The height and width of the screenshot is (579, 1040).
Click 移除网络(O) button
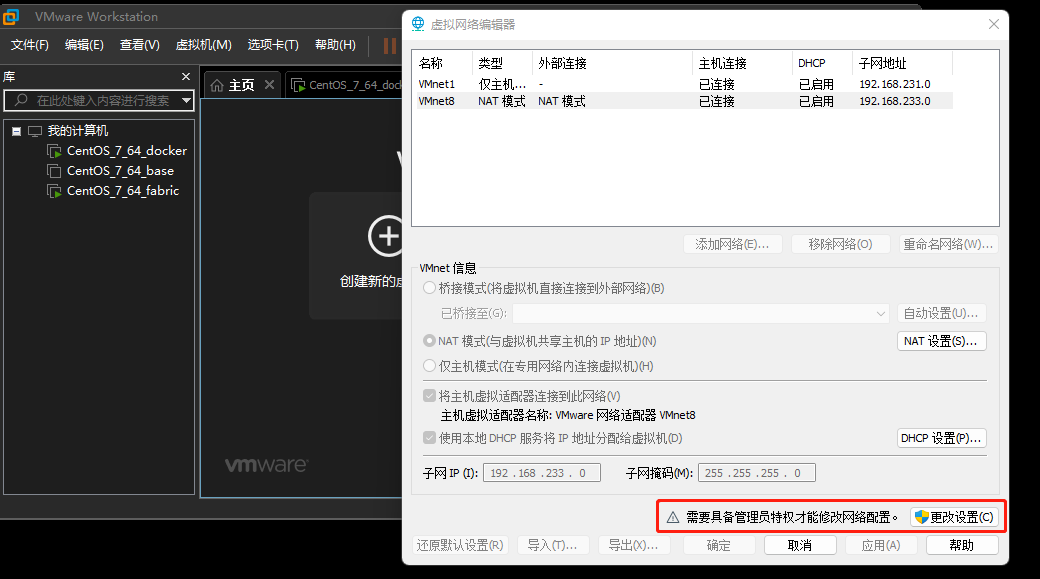840,244
